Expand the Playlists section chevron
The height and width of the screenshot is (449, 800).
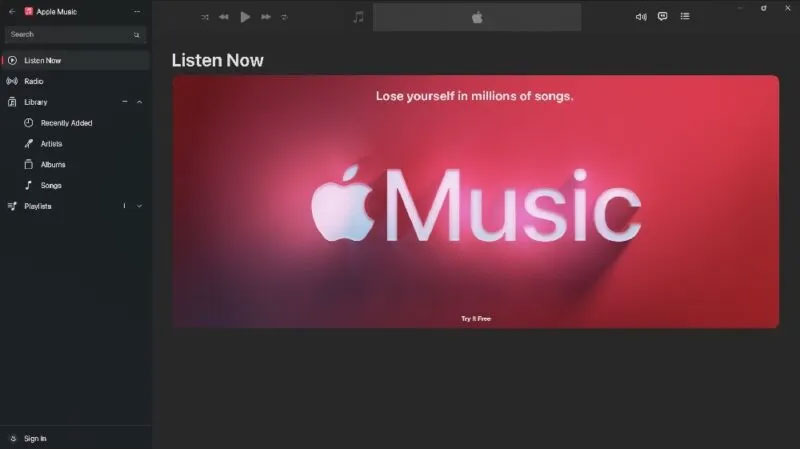coord(139,206)
